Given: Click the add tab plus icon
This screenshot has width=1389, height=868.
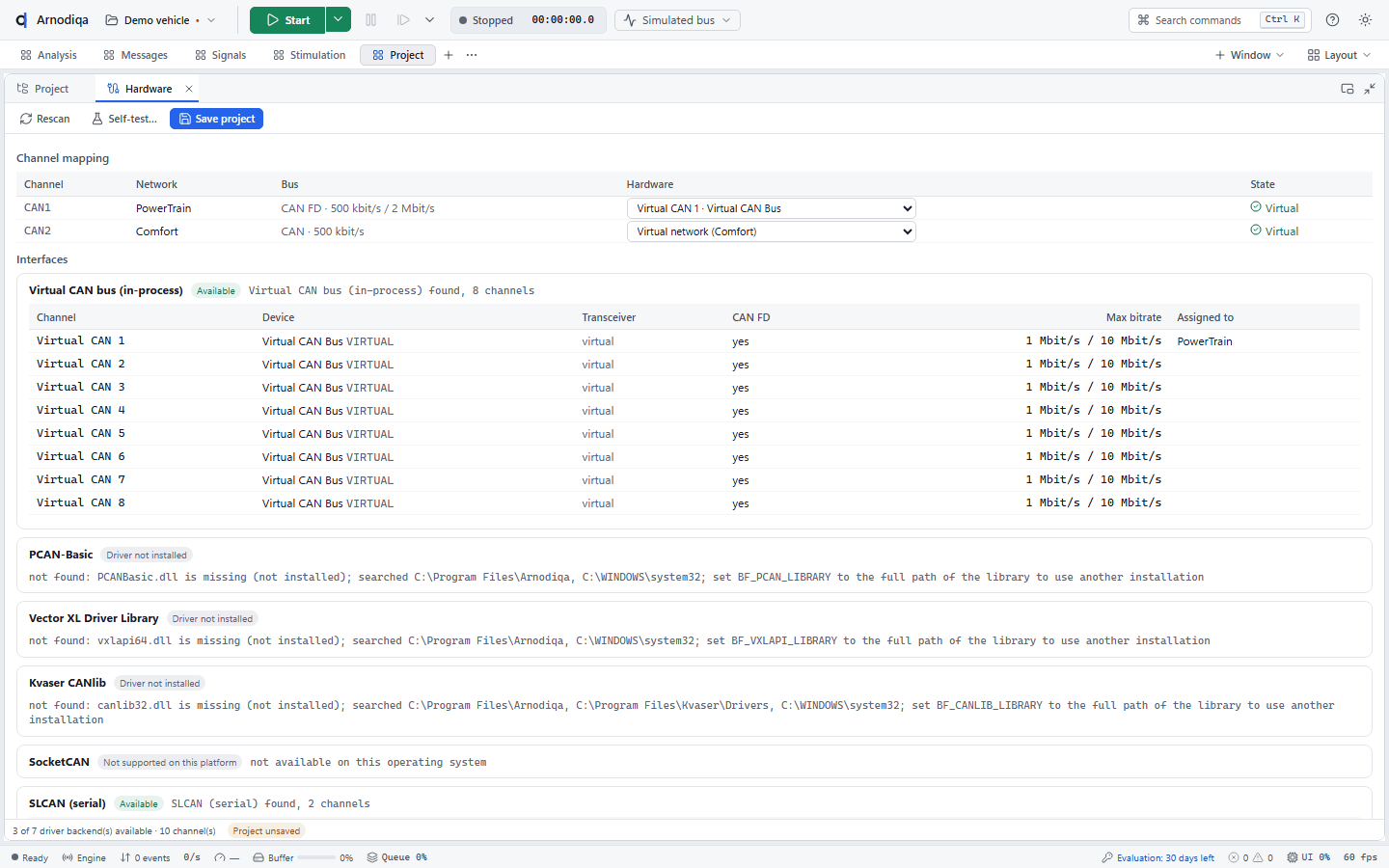Looking at the screenshot, I should pyautogui.click(x=449, y=55).
